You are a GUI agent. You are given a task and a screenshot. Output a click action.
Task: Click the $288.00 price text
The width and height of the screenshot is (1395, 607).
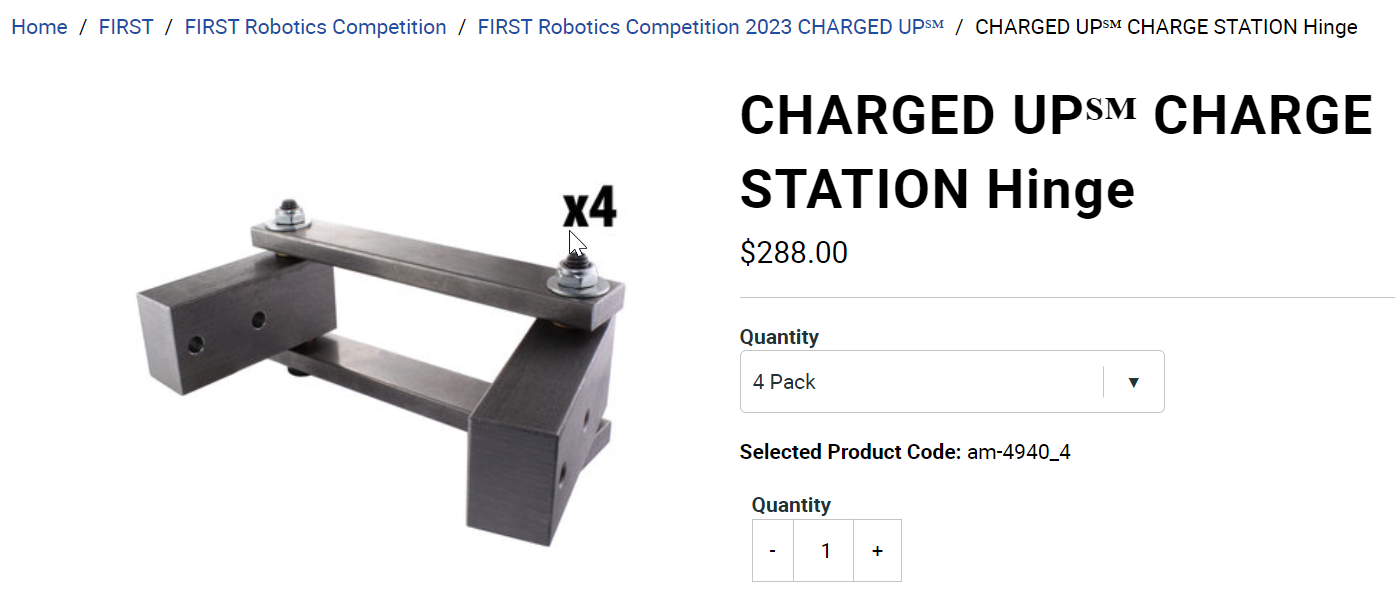794,252
